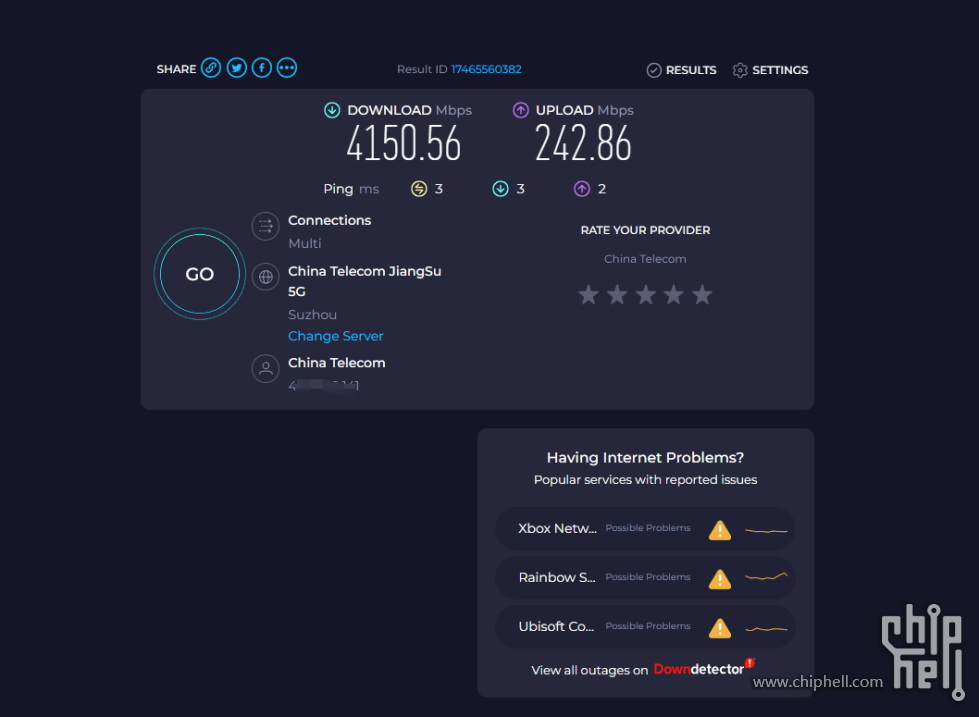
Task: Click the Having Internet Problems heading
Action: point(645,458)
